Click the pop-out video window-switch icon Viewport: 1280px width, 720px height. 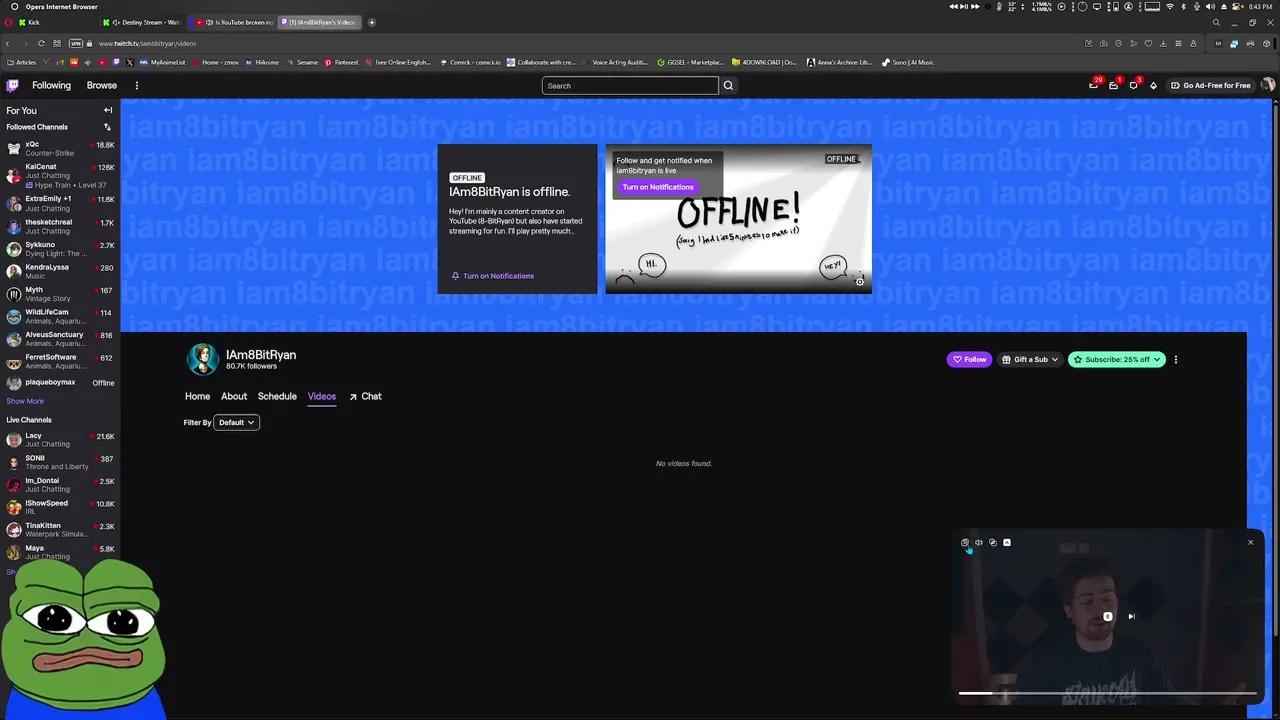993,542
